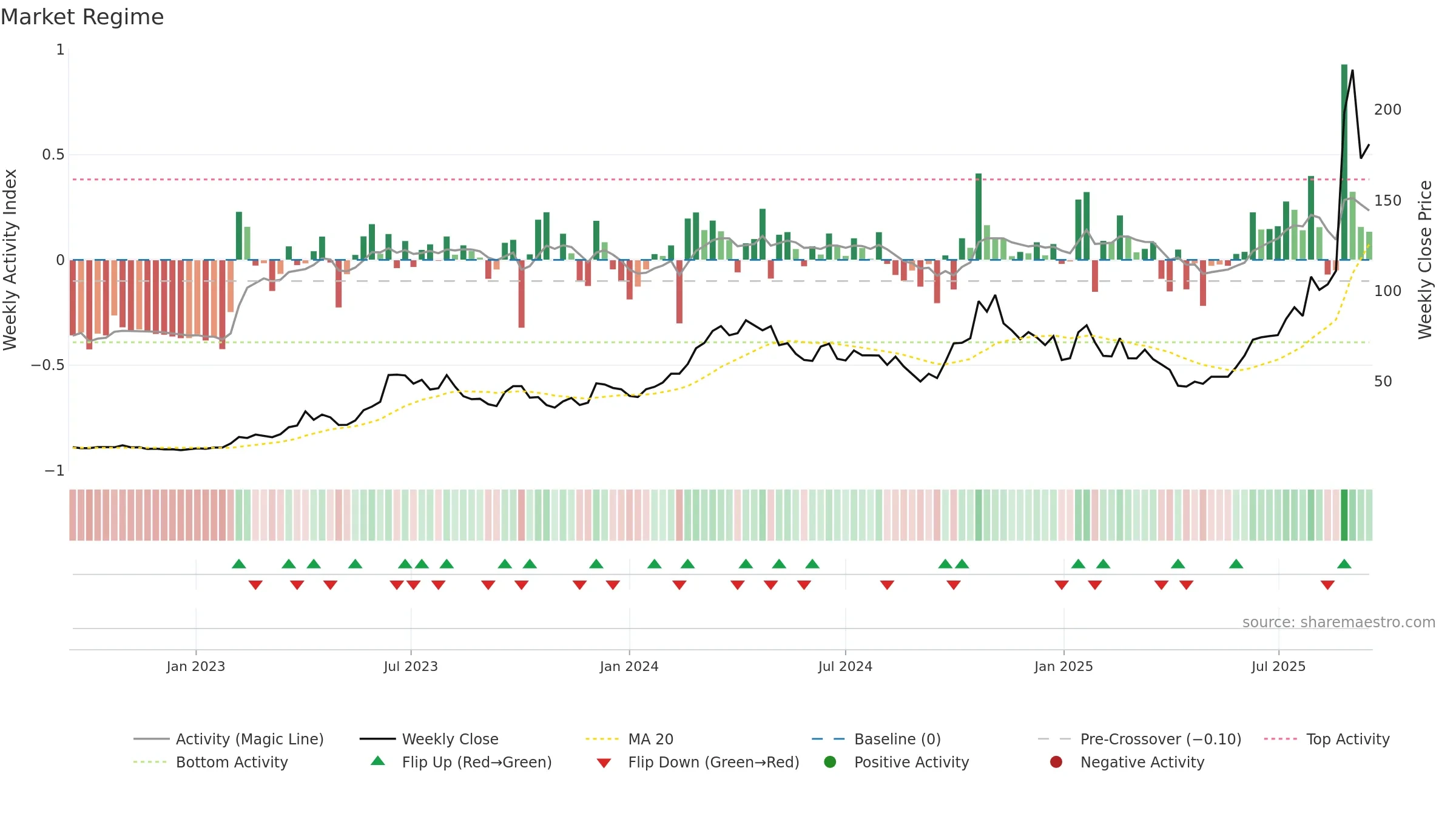Toggle the Weekly Close legend entry
The image size is (1456, 819).
(x=429, y=739)
